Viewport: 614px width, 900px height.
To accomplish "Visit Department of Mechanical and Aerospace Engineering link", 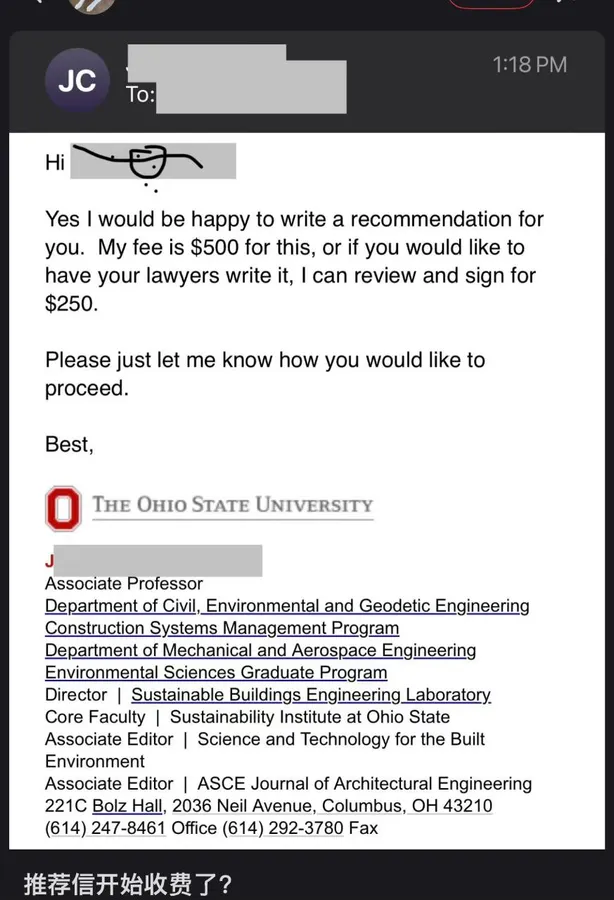I will (261, 650).
